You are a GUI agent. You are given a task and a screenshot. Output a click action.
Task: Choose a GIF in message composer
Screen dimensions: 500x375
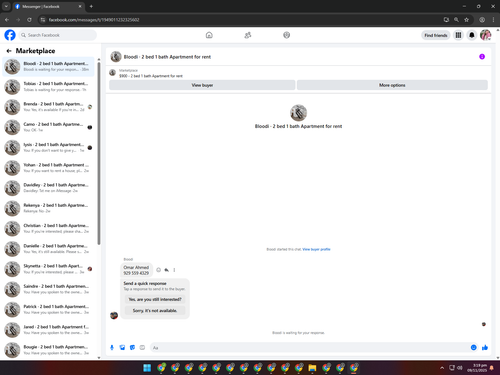coord(142,347)
